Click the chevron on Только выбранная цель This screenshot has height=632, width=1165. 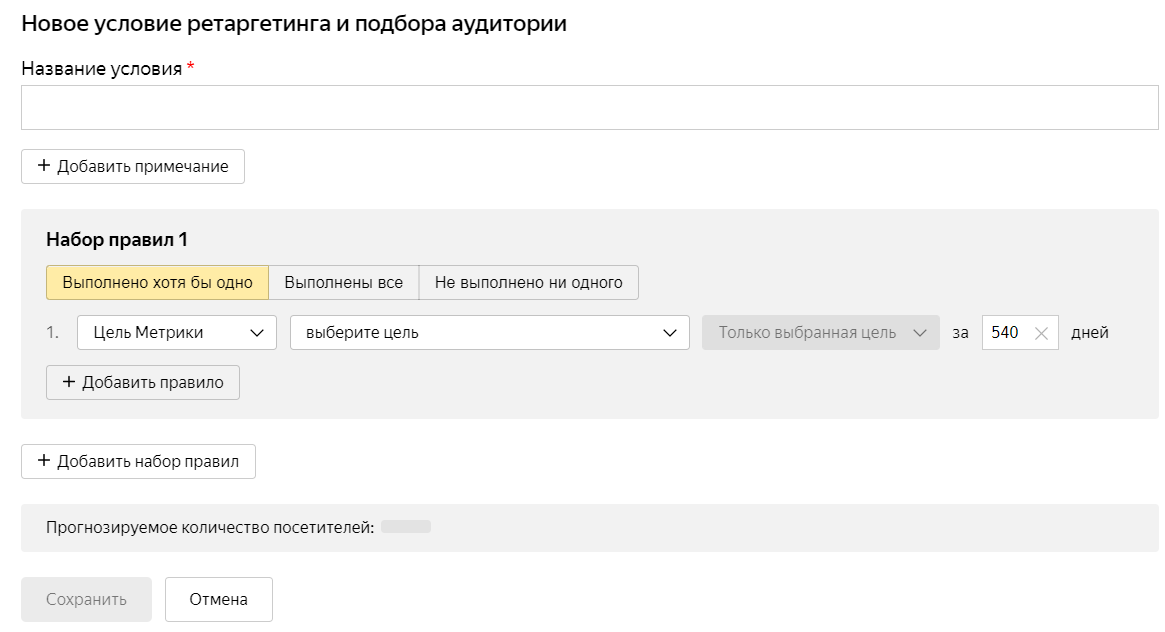click(920, 333)
